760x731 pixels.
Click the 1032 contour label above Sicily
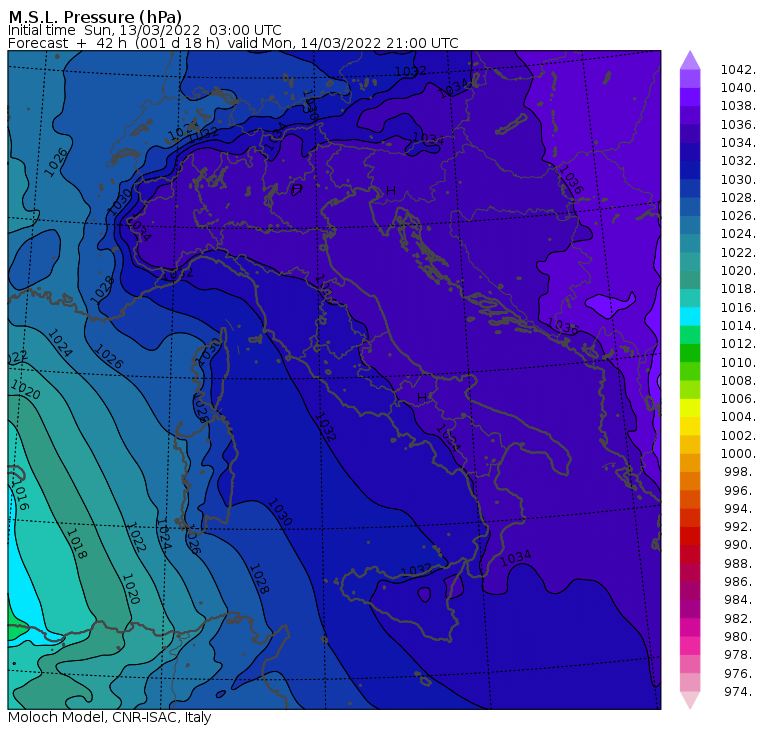[x=416, y=570]
